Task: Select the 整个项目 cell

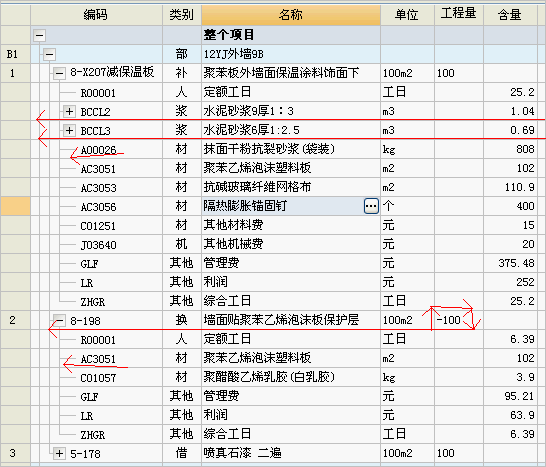Action: pos(291,35)
